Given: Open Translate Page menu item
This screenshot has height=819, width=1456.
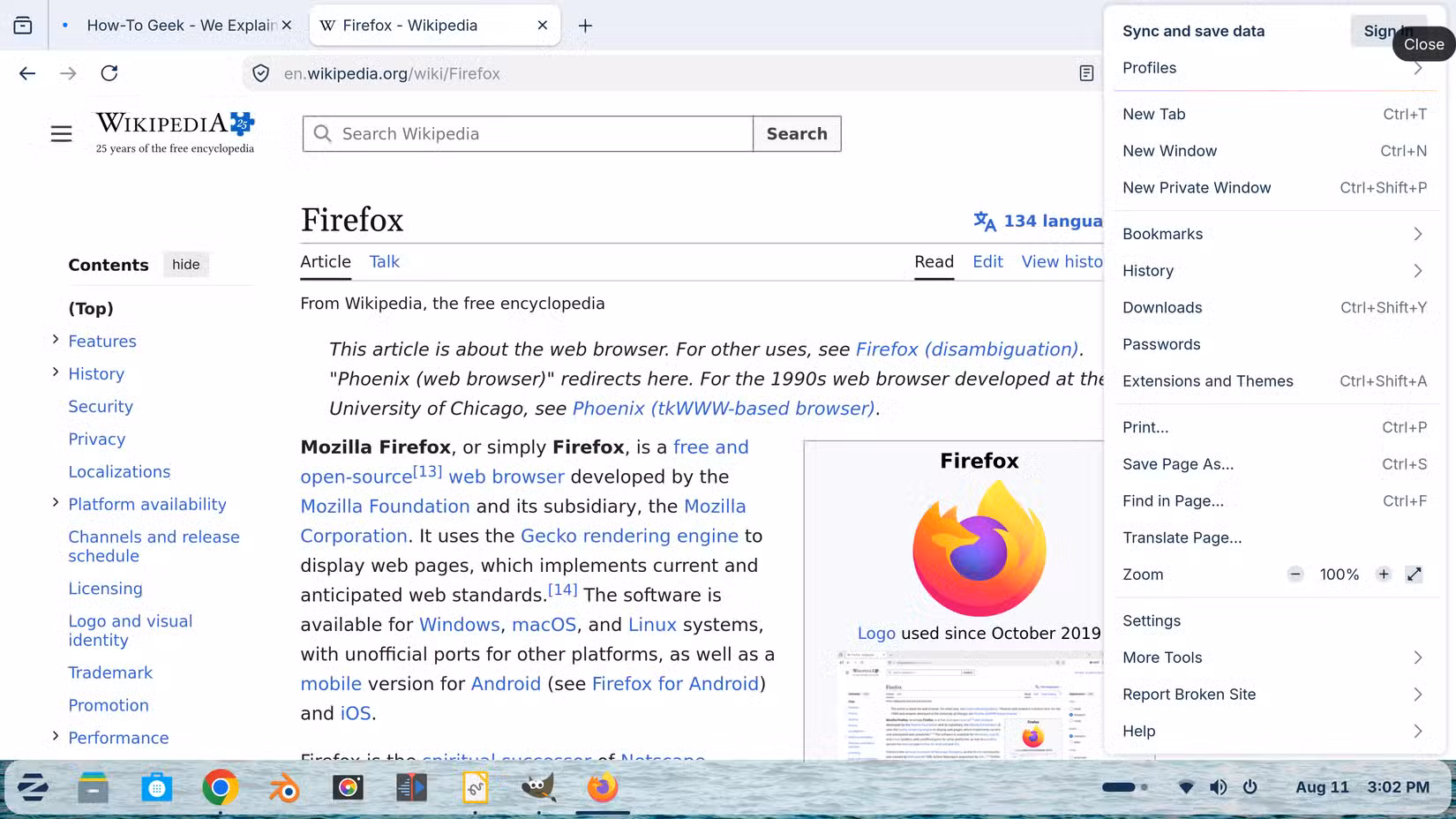Looking at the screenshot, I should 1273,538.
